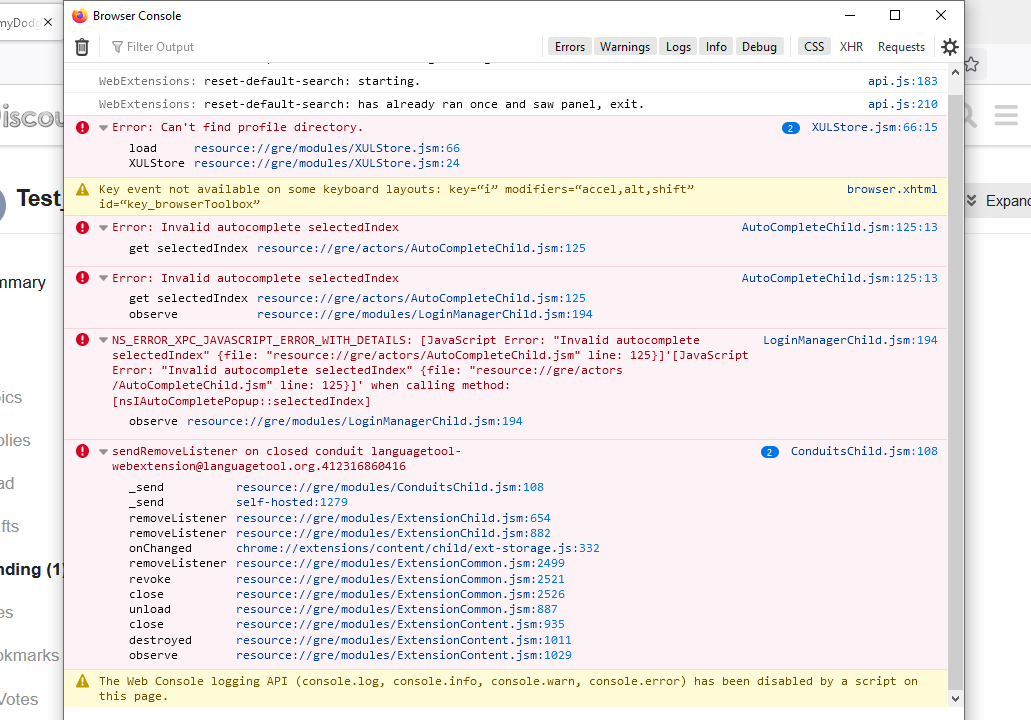The width and height of the screenshot is (1031, 720).
Task: Open ExtensionChild.jsm:654 stack link
Action: (x=393, y=518)
